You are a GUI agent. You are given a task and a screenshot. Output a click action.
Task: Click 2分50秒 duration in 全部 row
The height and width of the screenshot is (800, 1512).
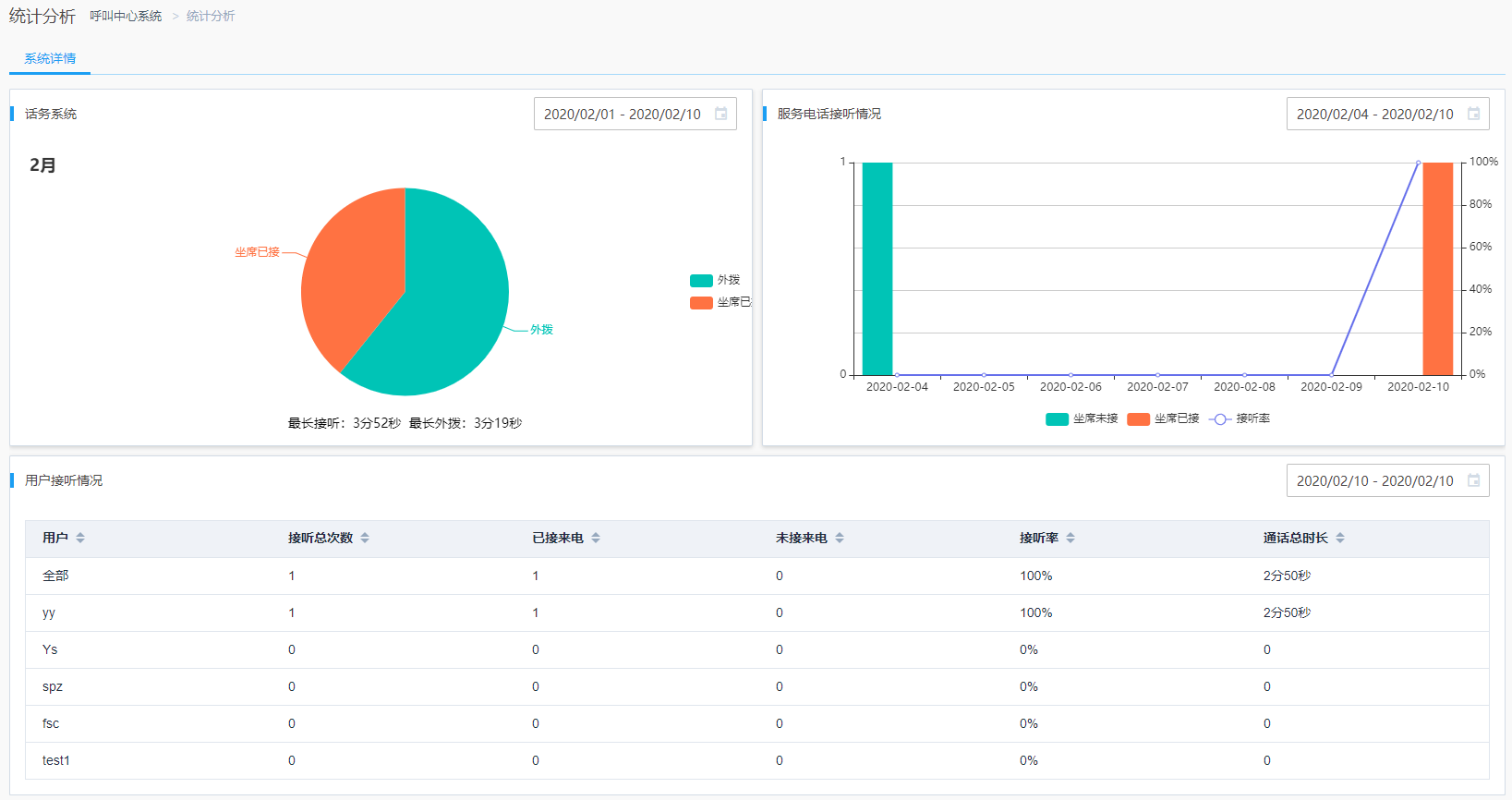(x=1287, y=576)
